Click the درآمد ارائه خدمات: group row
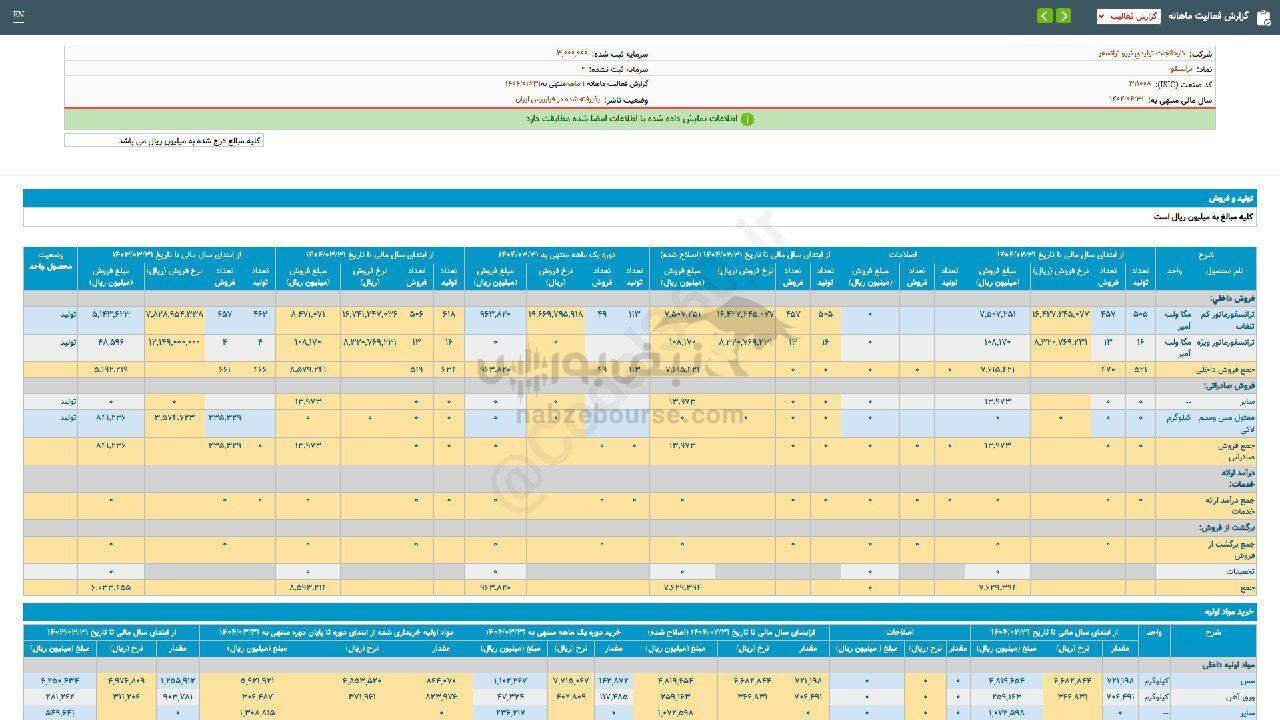This screenshot has width=1280, height=720. (x=640, y=478)
